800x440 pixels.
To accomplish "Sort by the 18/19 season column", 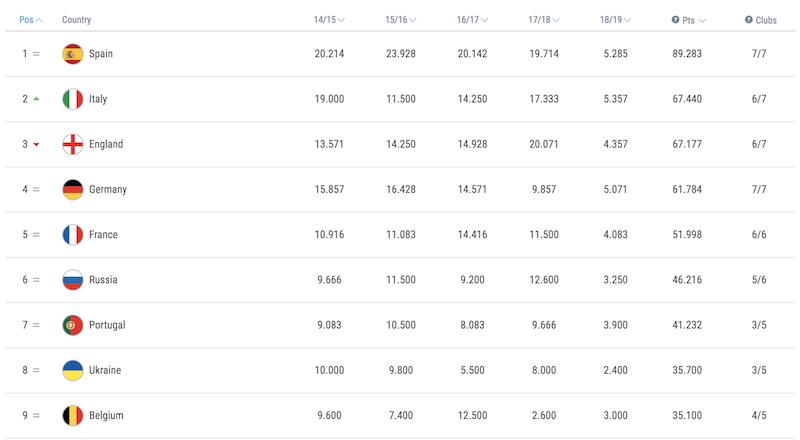I will coord(615,20).
